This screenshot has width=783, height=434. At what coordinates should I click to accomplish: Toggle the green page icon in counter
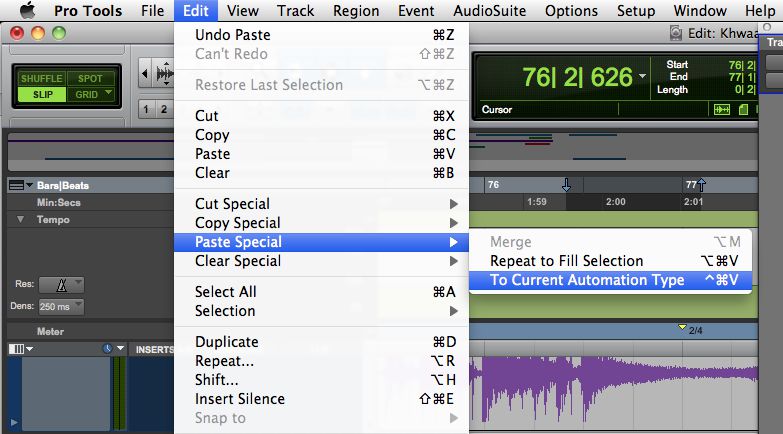coord(743,110)
